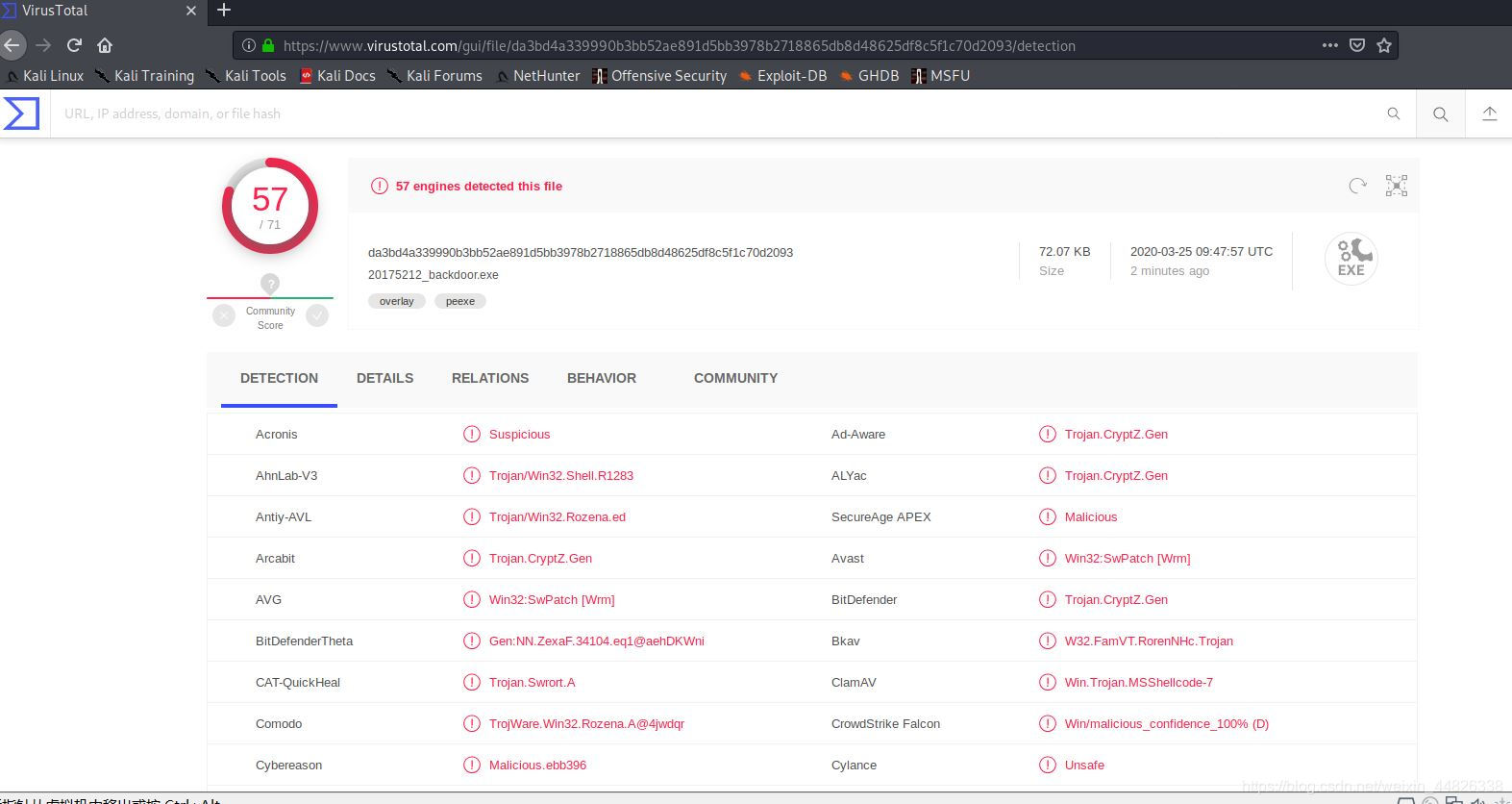Vote harmless with community check icon
The width and height of the screenshot is (1512, 804).
317,315
